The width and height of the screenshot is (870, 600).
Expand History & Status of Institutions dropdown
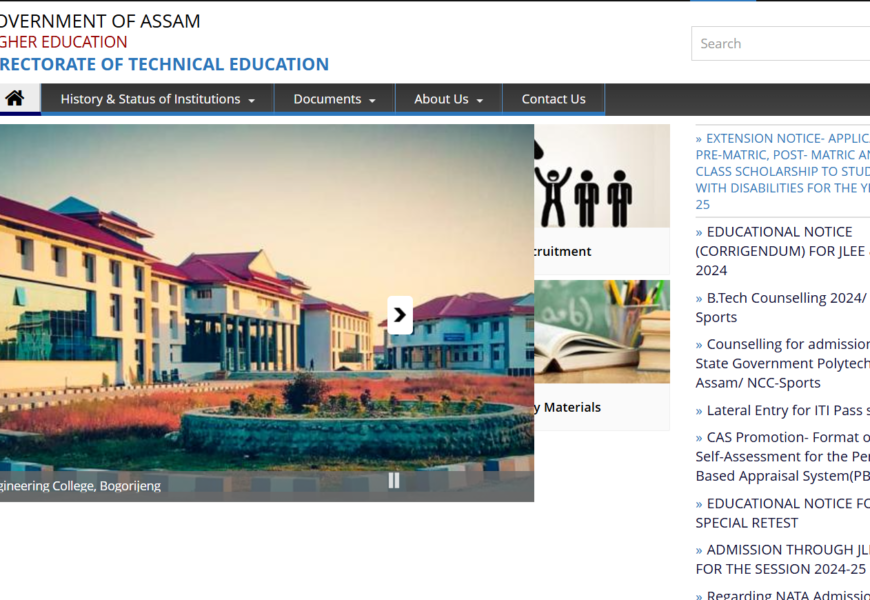(157, 99)
